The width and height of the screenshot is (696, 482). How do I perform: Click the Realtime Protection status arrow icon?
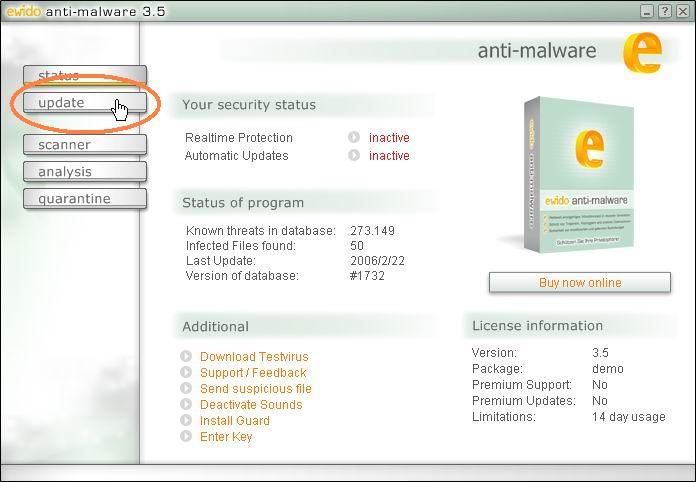click(x=354, y=137)
